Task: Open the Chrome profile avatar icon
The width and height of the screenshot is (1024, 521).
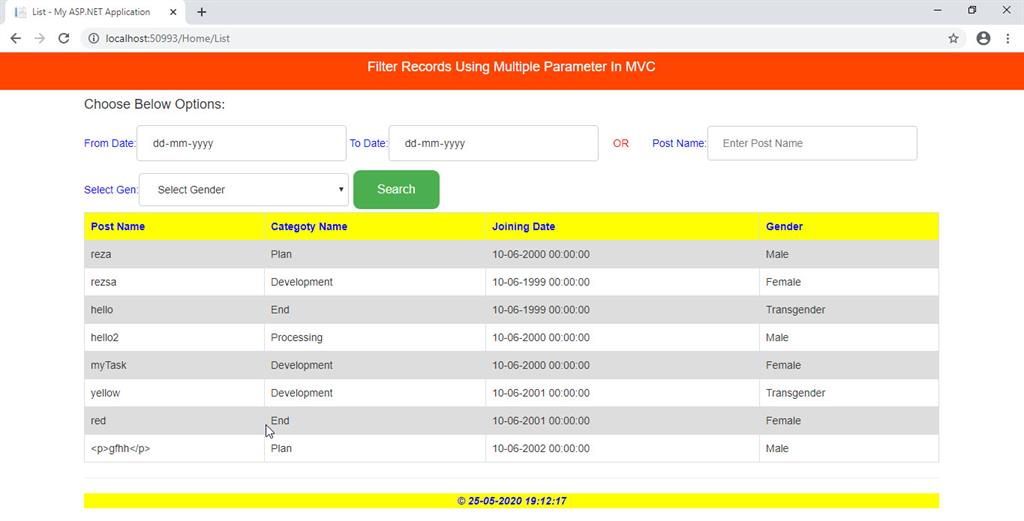Action: point(984,39)
